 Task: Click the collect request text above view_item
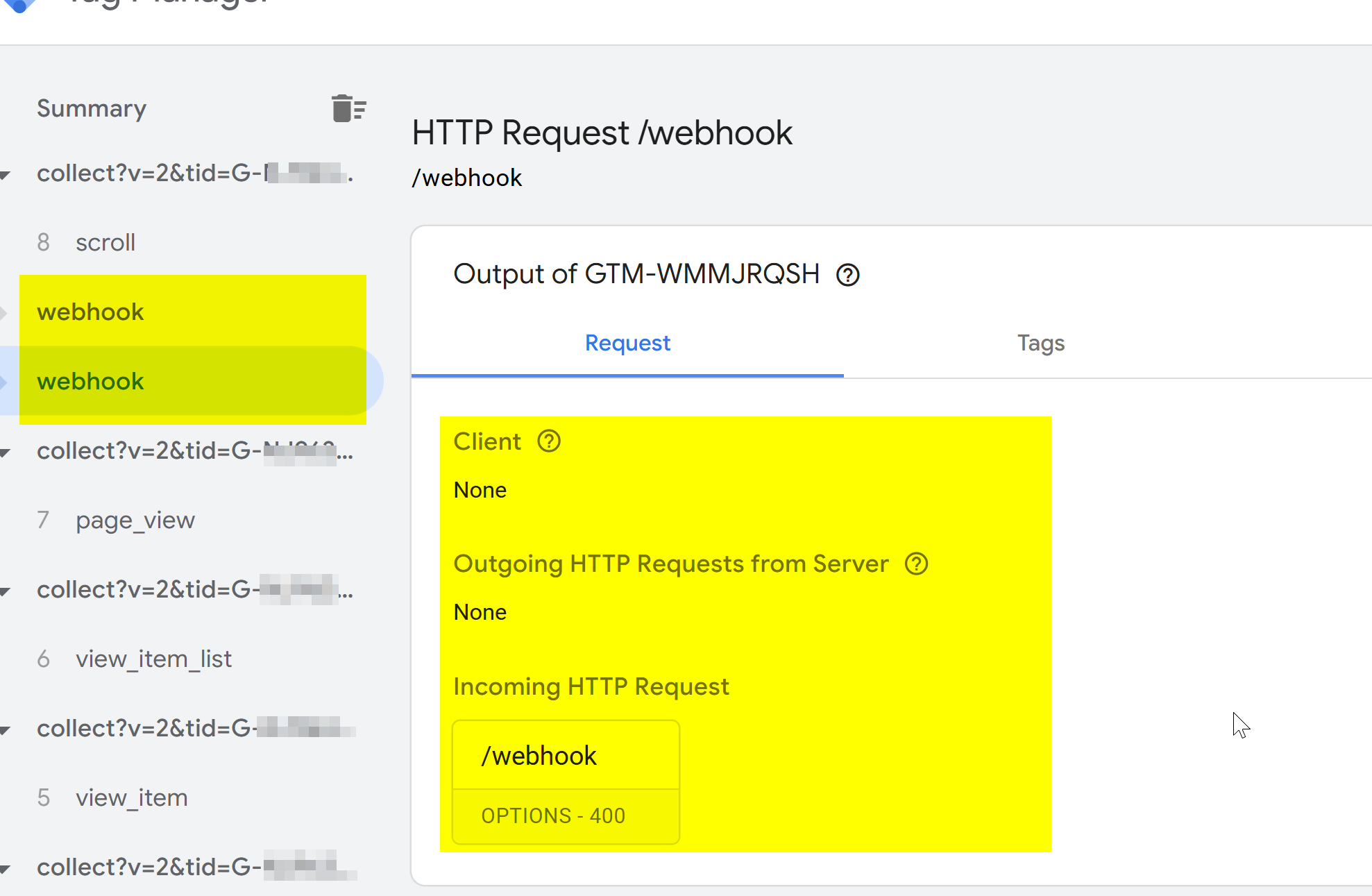[x=196, y=729]
